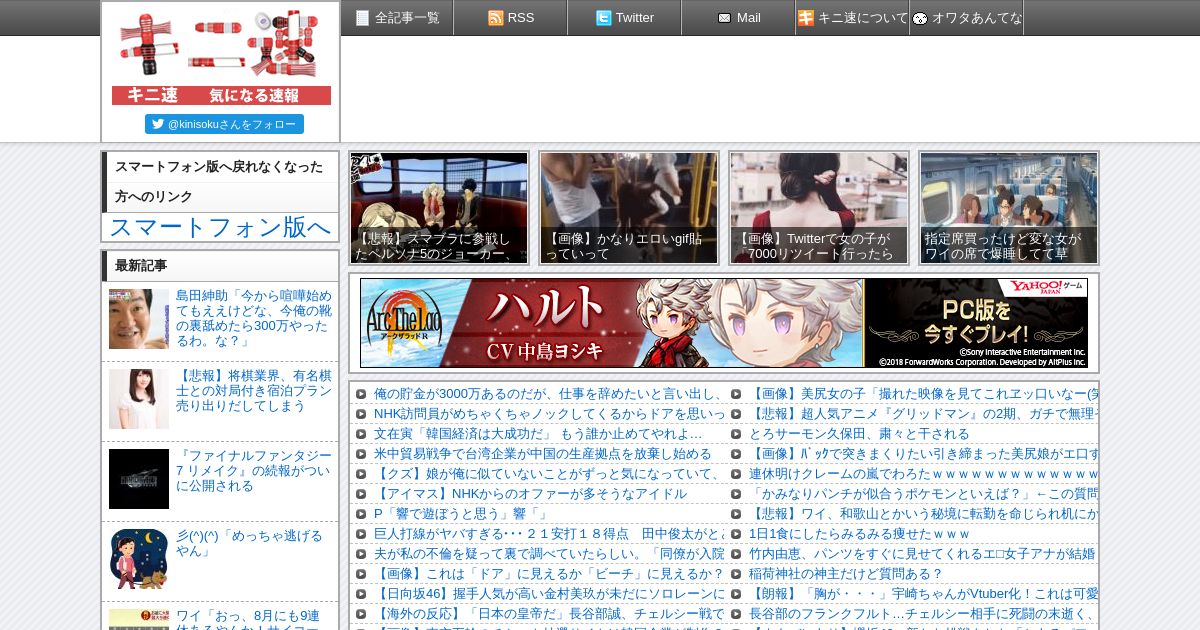This screenshot has height=630, width=1200.
Task: Open 【朗報】「胸が・・・」宇崎ちゃん headline
Action: click(x=924, y=594)
